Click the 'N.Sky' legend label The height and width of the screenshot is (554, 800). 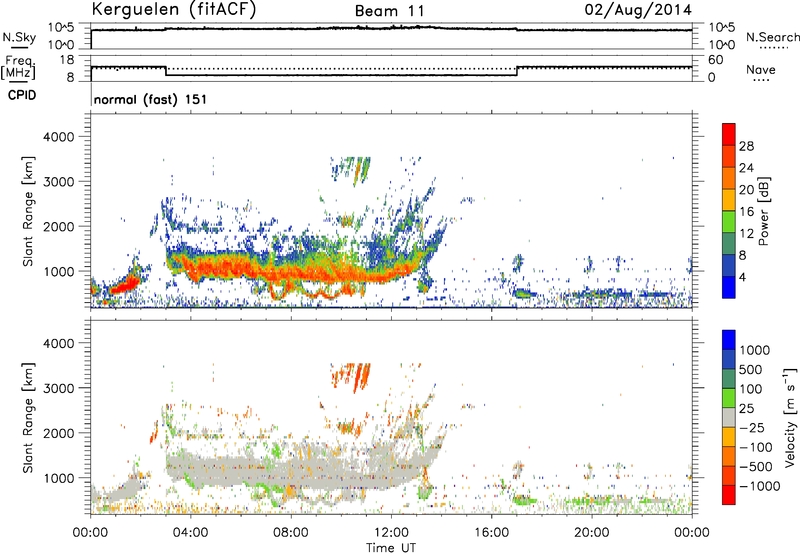(x=19, y=37)
